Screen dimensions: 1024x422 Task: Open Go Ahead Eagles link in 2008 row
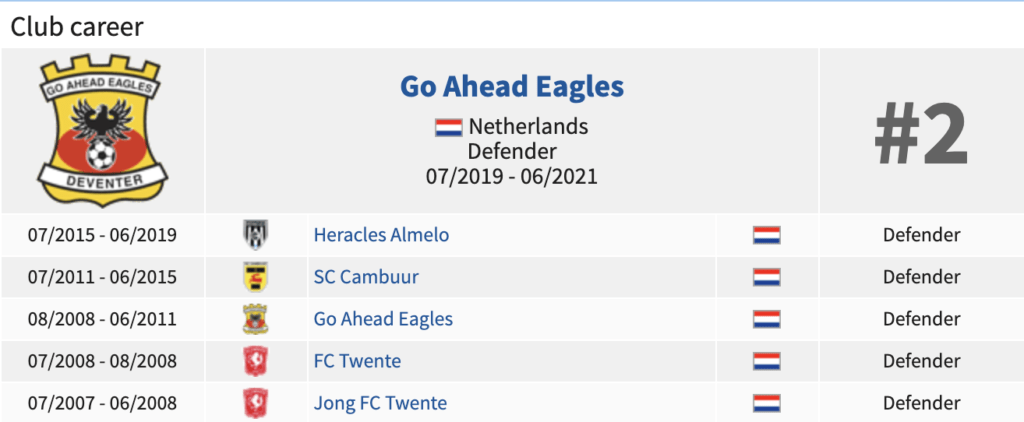point(383,319)
